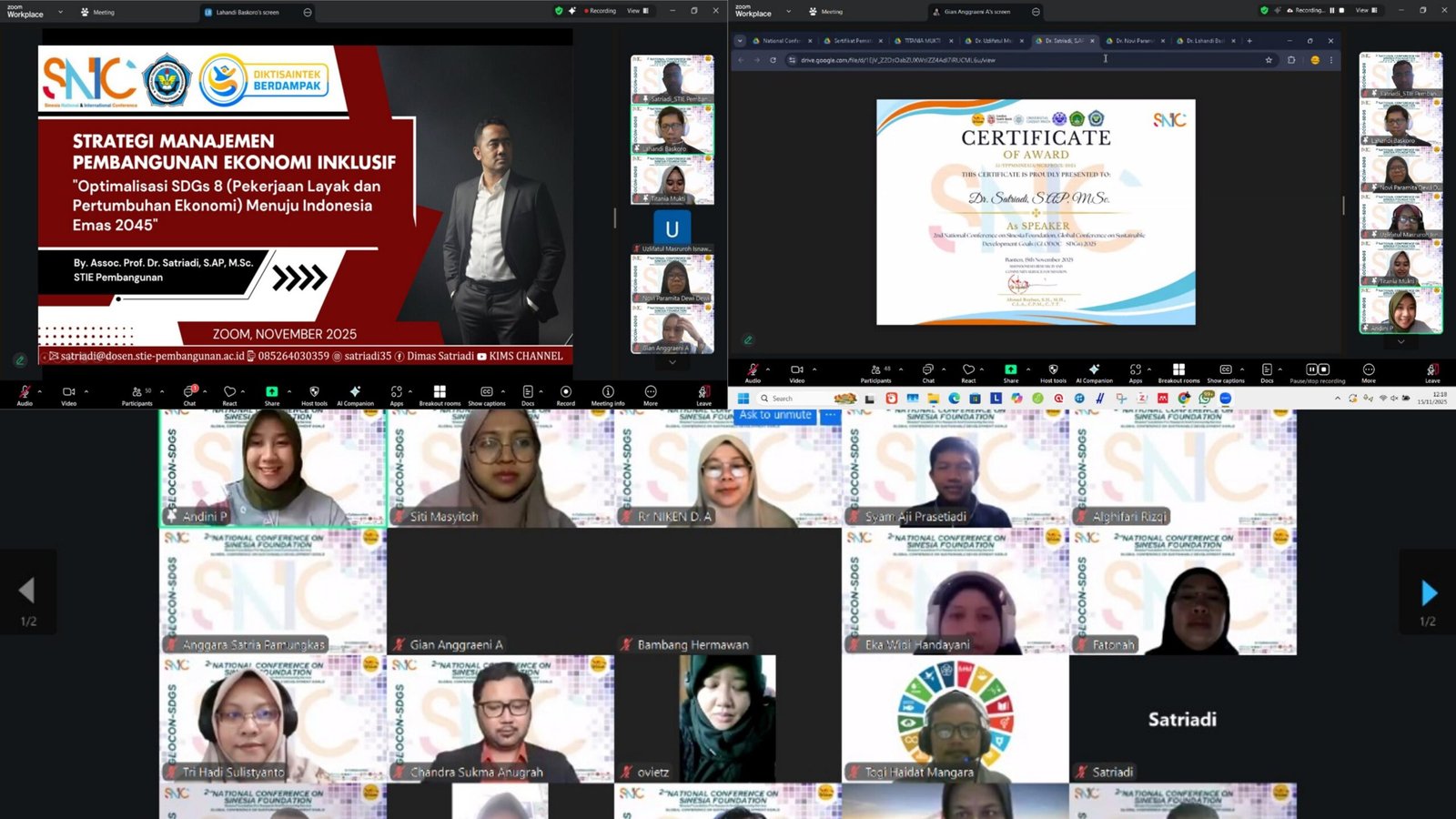
Task: Open Chat with the red notification badge
Action: pos(189,394)
